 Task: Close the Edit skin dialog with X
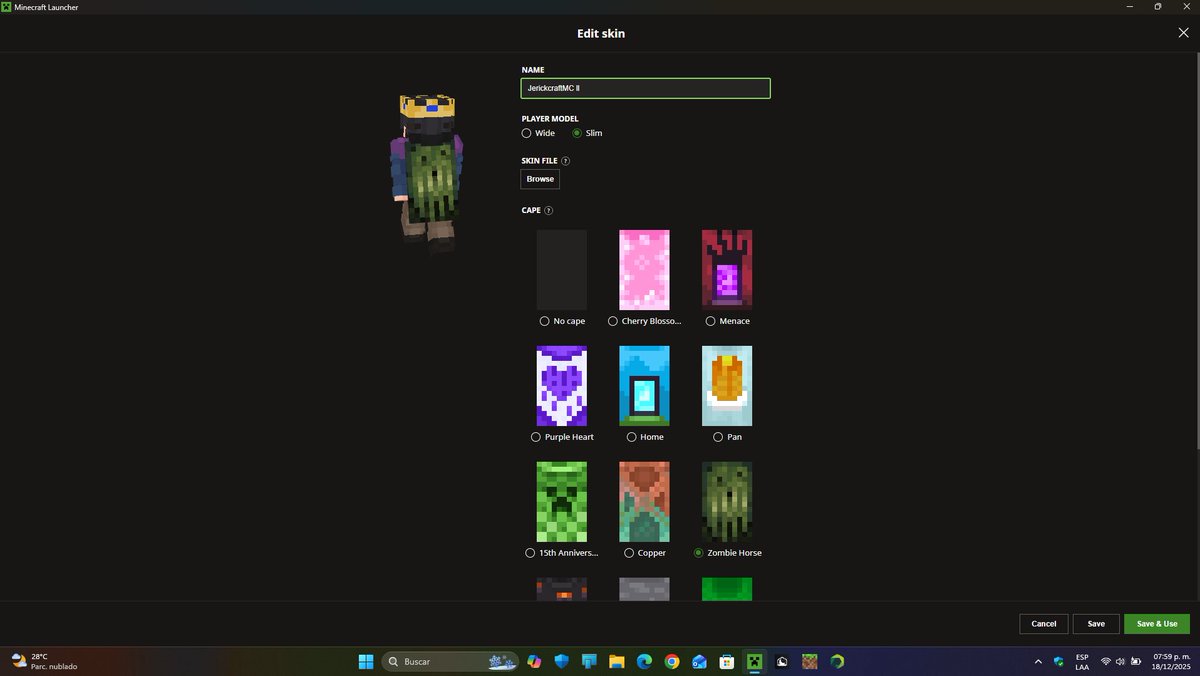coord(1184,33)
